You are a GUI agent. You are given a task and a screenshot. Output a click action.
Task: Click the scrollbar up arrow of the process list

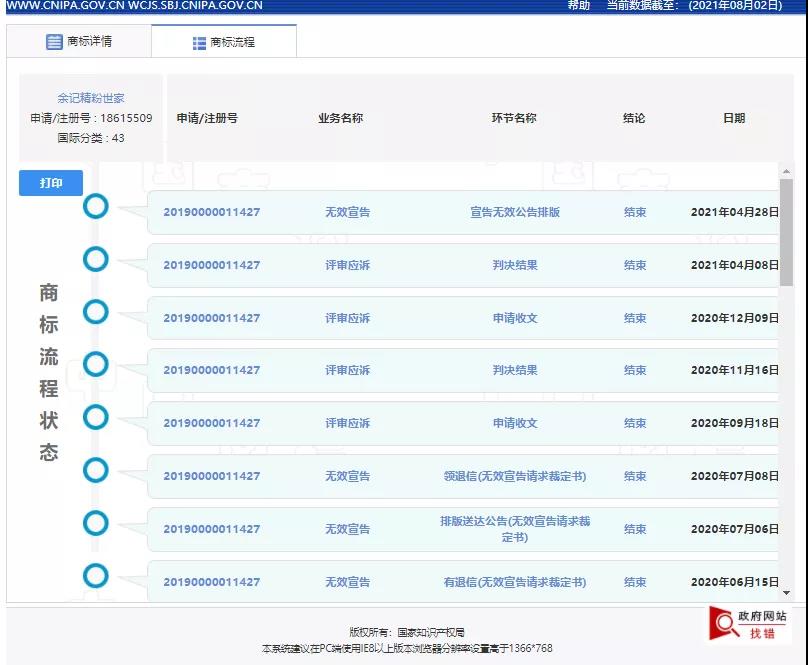pyautogui.click(x=786, y=171)
